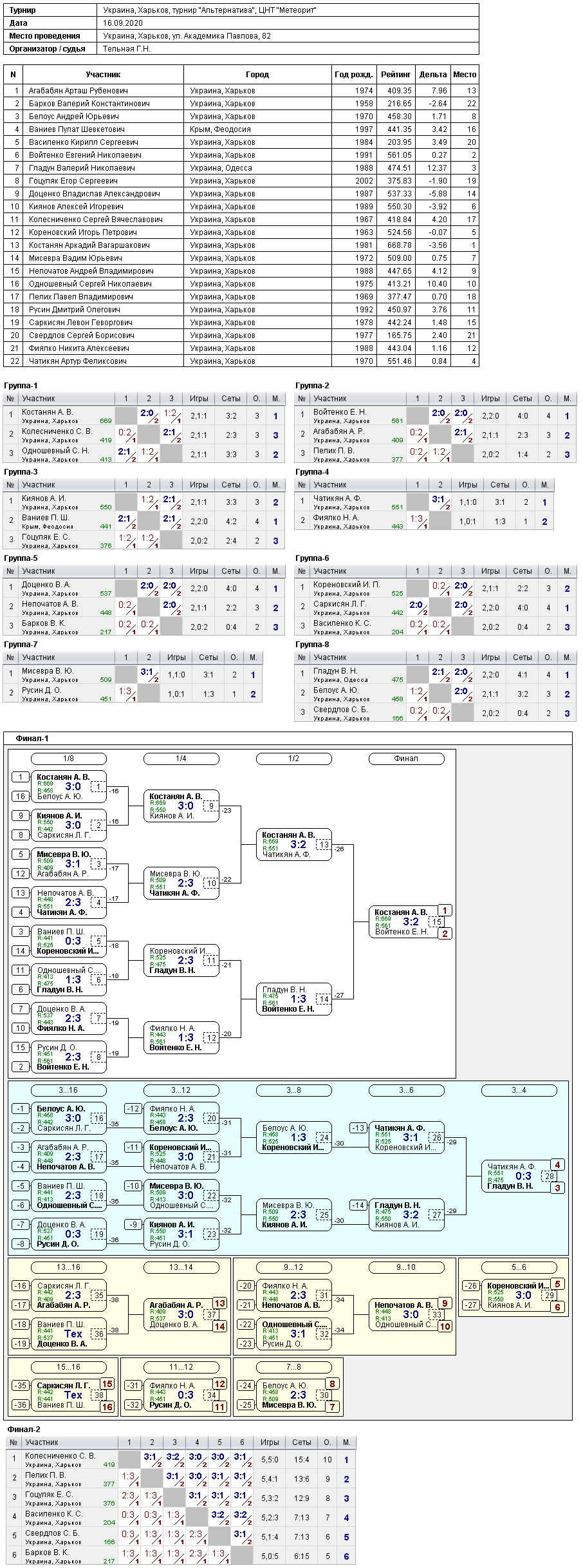Click the red first-place badge beside Костанян
Image resolution: width=583 pixels, height=1568 pixels.
tap(445, 911)
